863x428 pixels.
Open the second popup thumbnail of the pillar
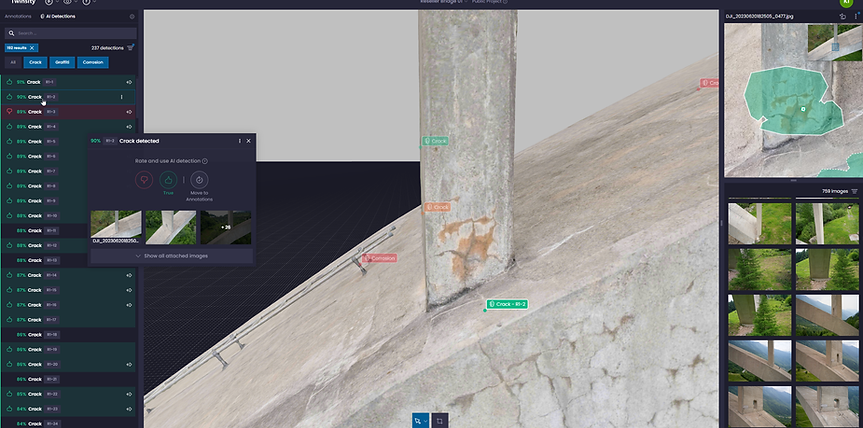pyautogui.click(x=171, y=227)
